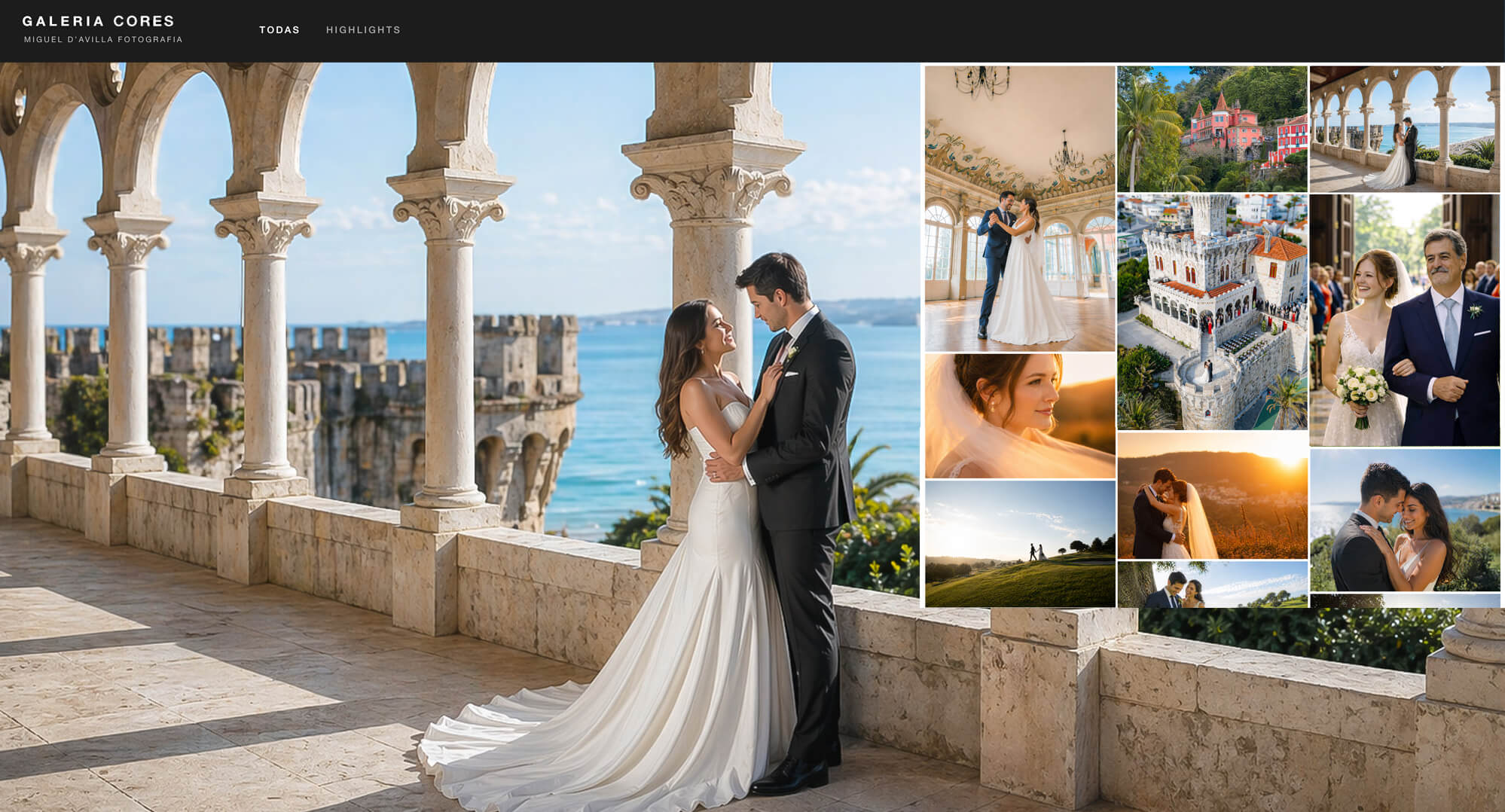This screenshot has height=812, width=1505.
Task: Open the partially visible couple under tree thumbnail
Action: pos(1212,585)
